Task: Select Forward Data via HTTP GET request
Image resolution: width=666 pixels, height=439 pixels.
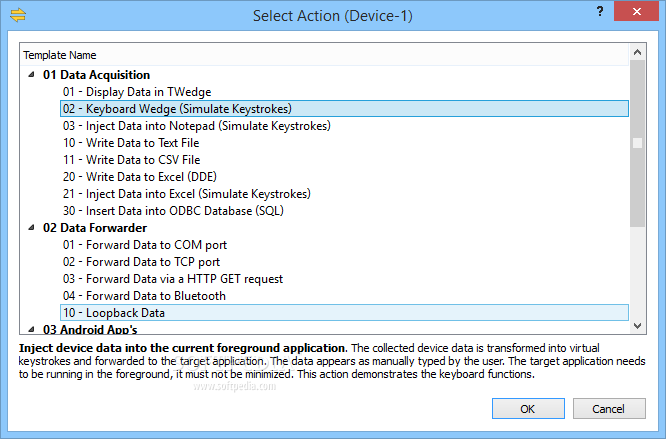Action: click(172, 279)
